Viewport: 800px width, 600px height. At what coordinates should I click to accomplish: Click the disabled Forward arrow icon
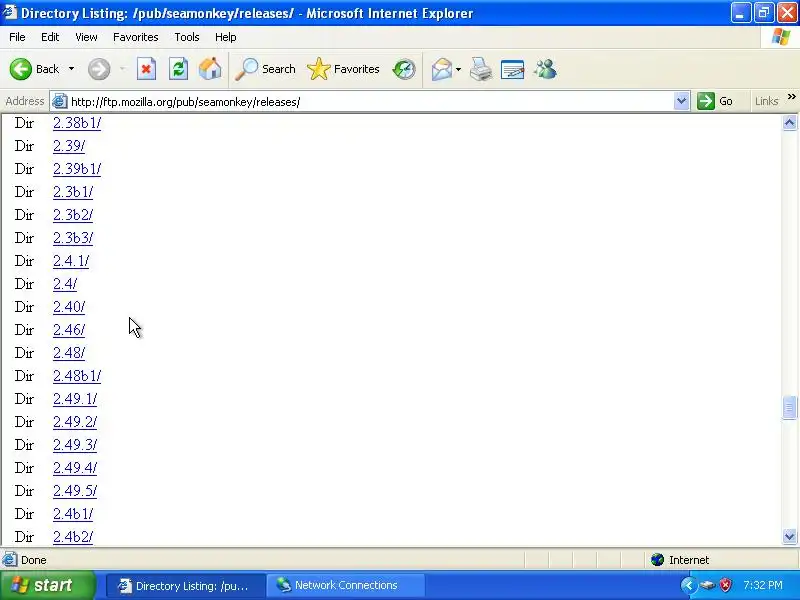(x=99, y=69)
